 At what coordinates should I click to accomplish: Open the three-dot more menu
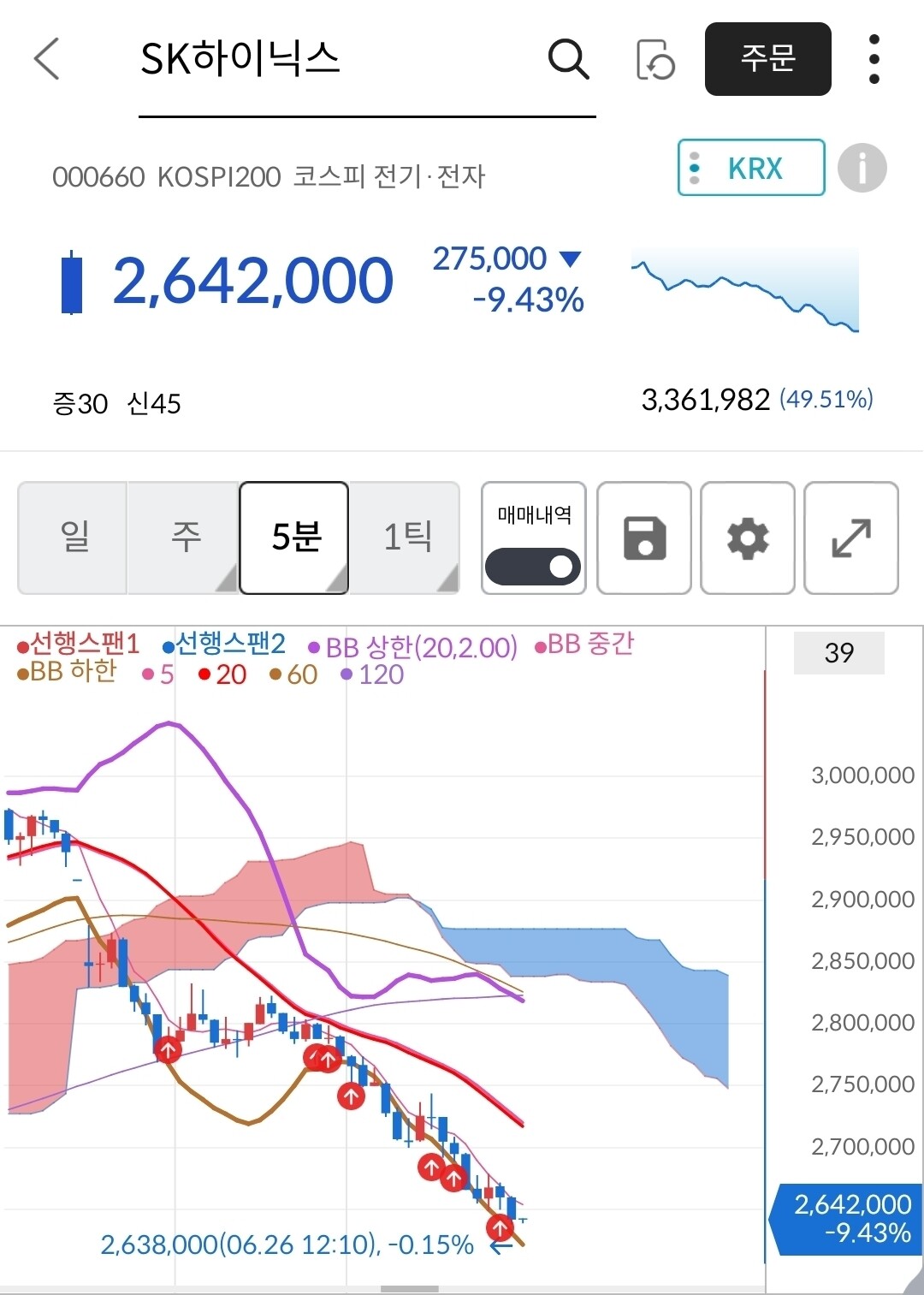[874, 59]
